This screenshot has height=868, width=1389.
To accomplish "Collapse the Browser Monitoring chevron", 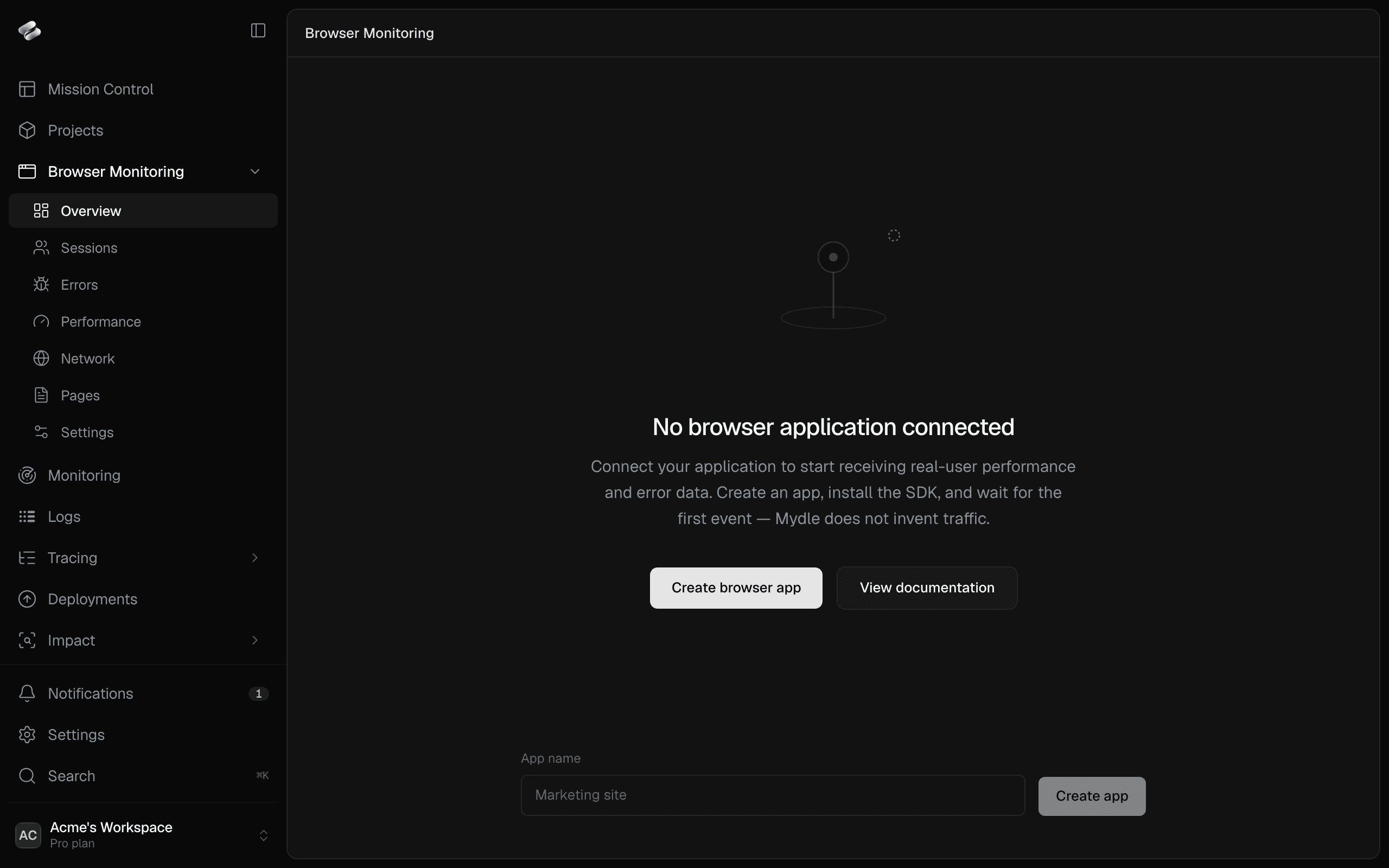I will click(x=255, y=171).
